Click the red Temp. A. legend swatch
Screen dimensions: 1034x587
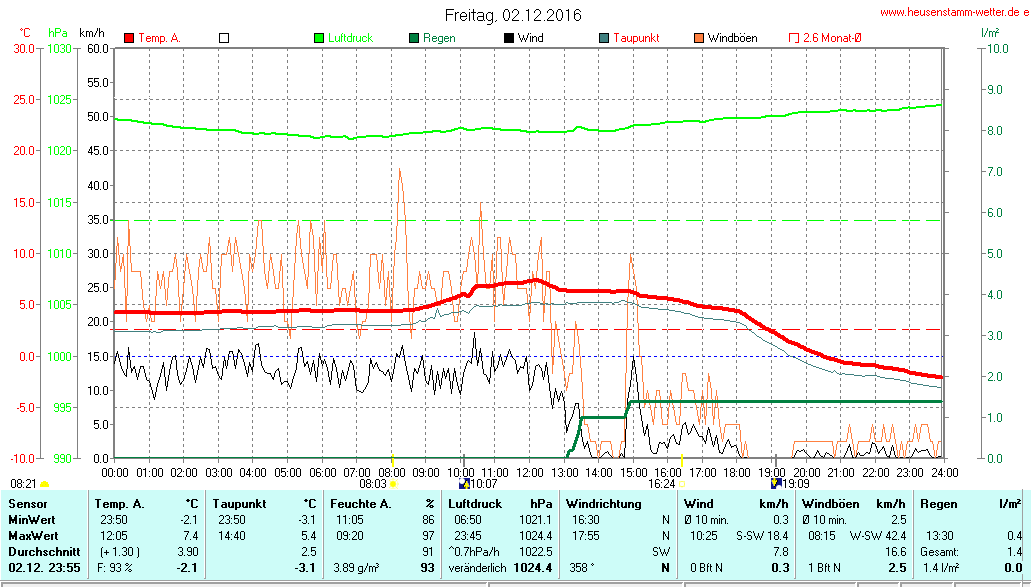click(x=129, y=38)
